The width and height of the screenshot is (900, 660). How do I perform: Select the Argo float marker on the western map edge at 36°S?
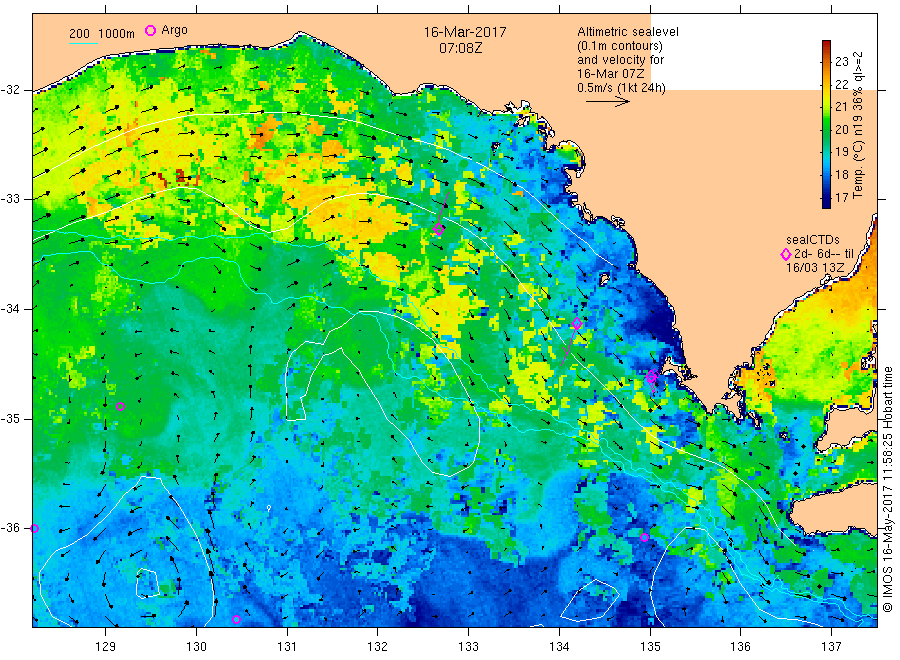pos(34,529)
